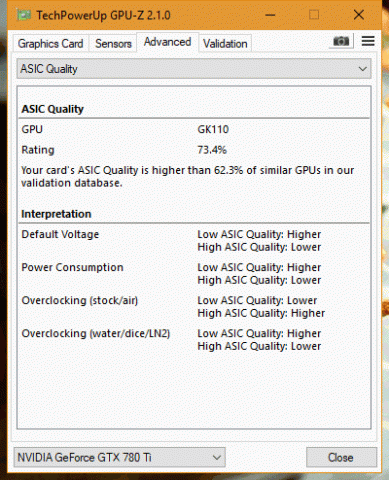The image size is (389, 480).
Task: Select the GK110 GPU value
Action: coord(213,129)
